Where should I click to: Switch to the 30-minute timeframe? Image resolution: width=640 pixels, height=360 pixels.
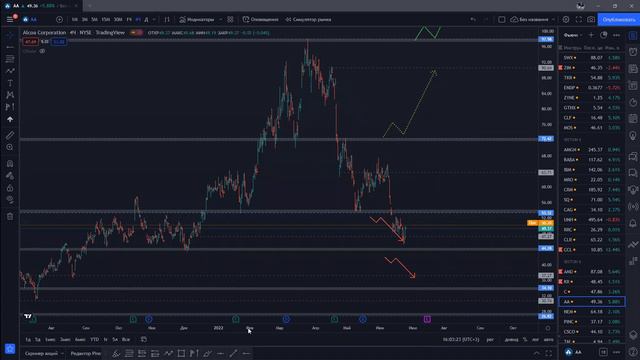118,19
